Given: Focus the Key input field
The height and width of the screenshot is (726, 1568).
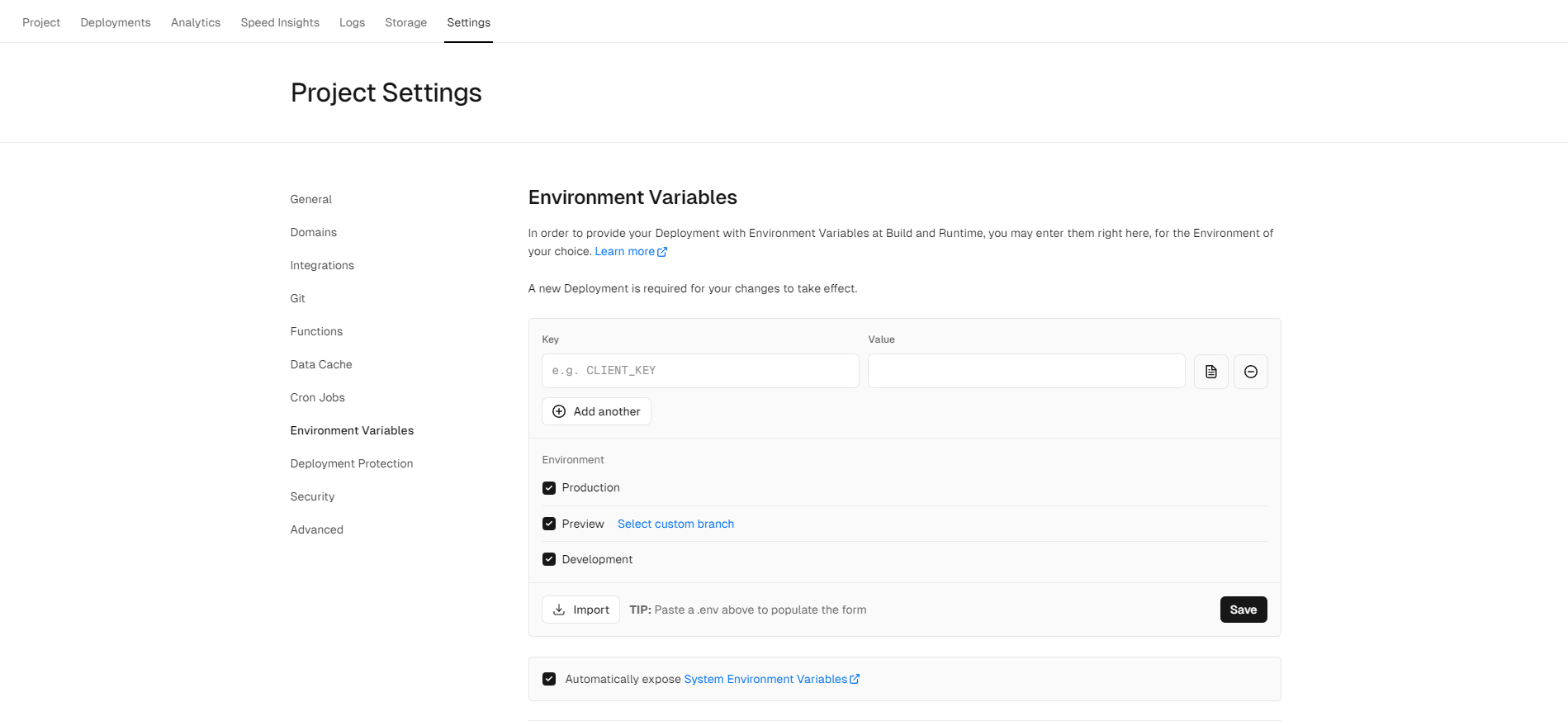Looking at the screenshot, I should click(x=700, y=371).
